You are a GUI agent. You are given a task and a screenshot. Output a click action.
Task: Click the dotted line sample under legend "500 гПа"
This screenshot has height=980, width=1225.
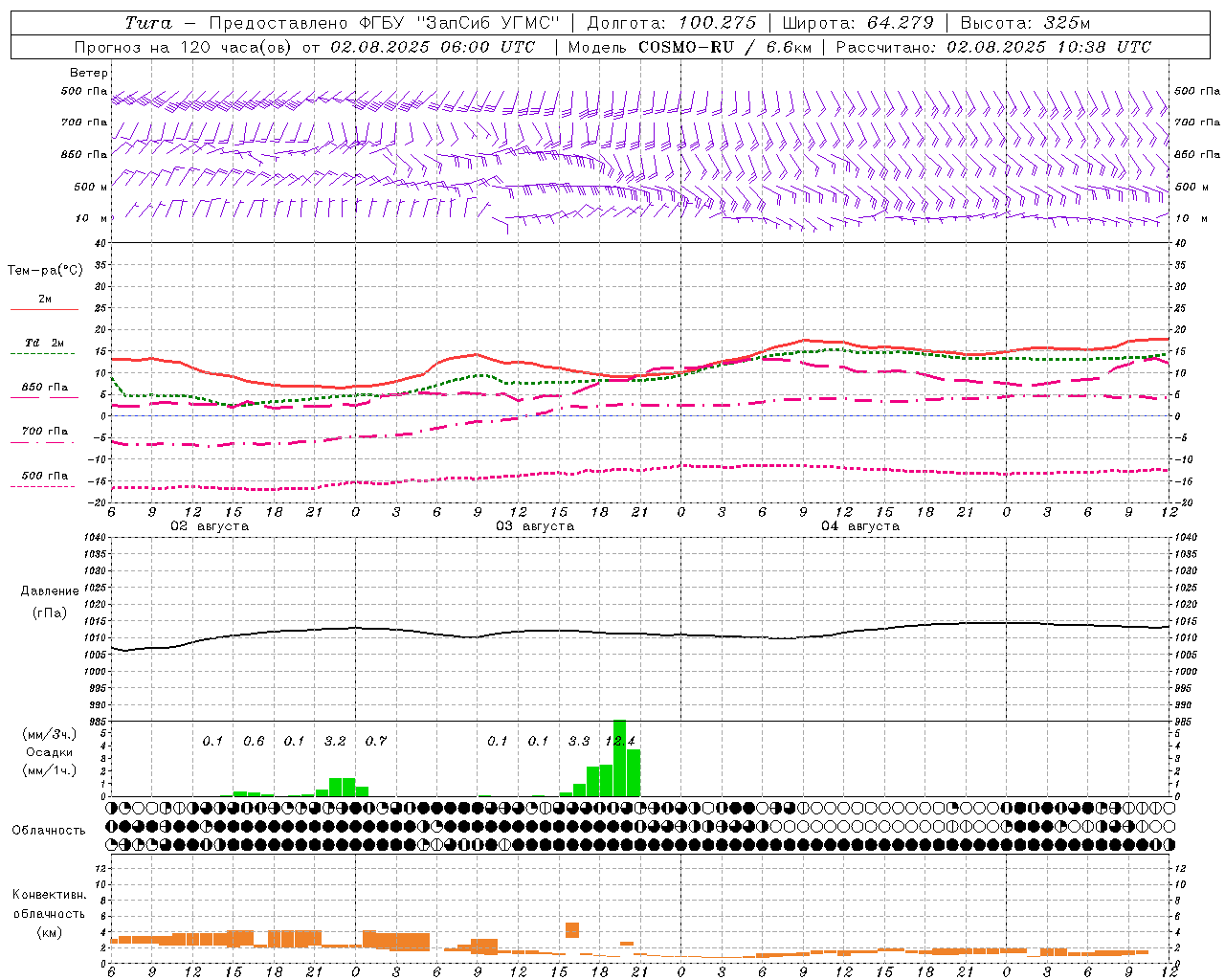(43, 487)
